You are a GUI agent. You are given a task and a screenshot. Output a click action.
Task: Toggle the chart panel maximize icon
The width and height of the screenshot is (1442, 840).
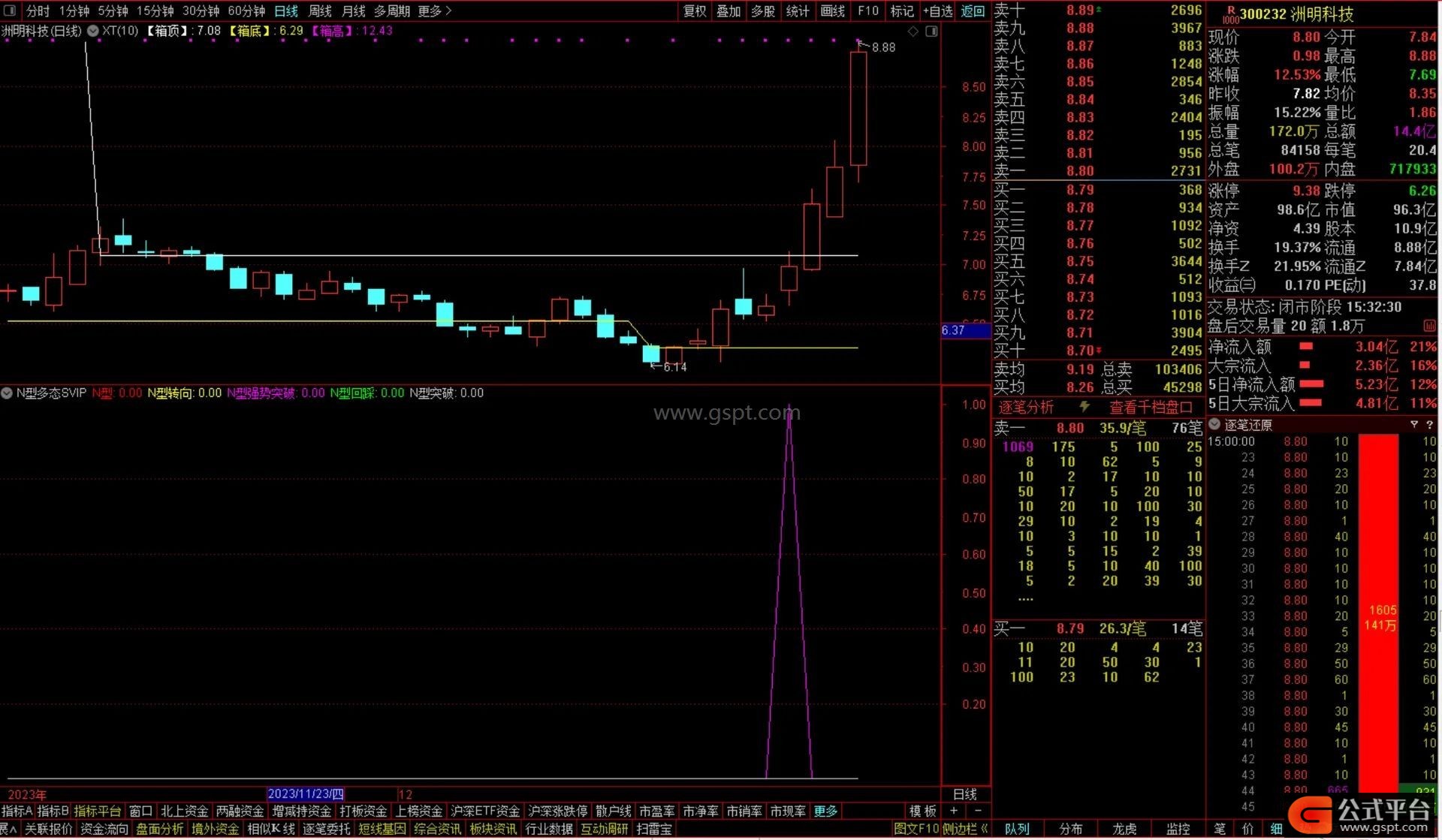click(x=931, y=32)
